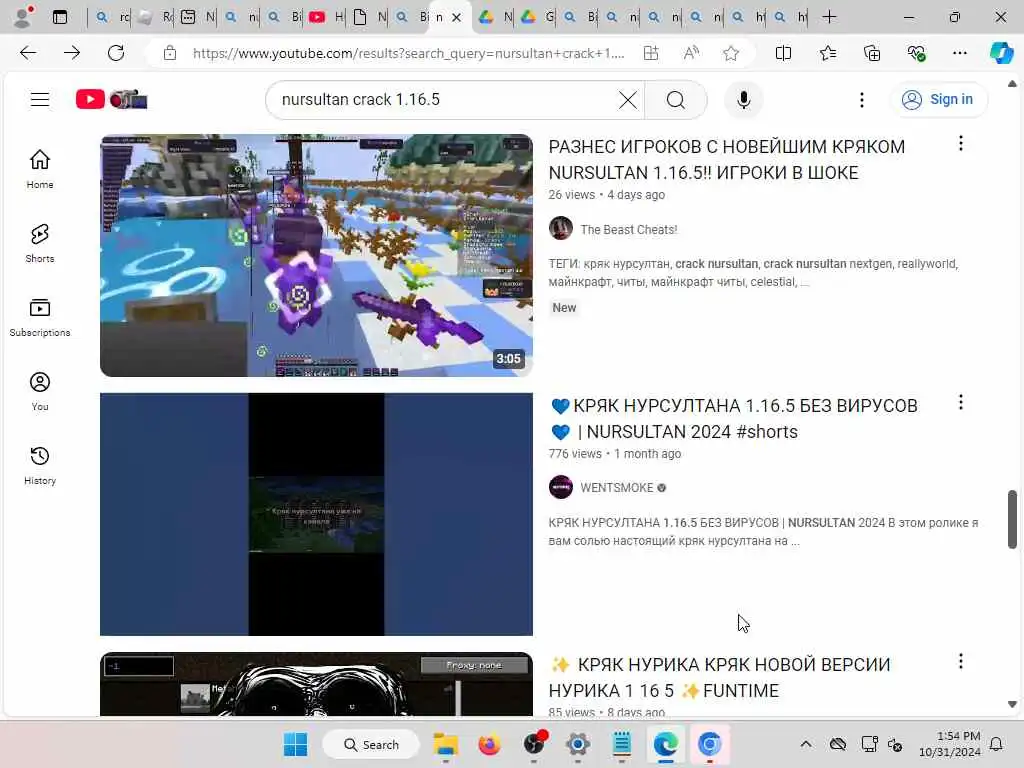This screenshot has width=1024, height=768.
Task: Open Edge profile icon
Action: pos(23,17)
